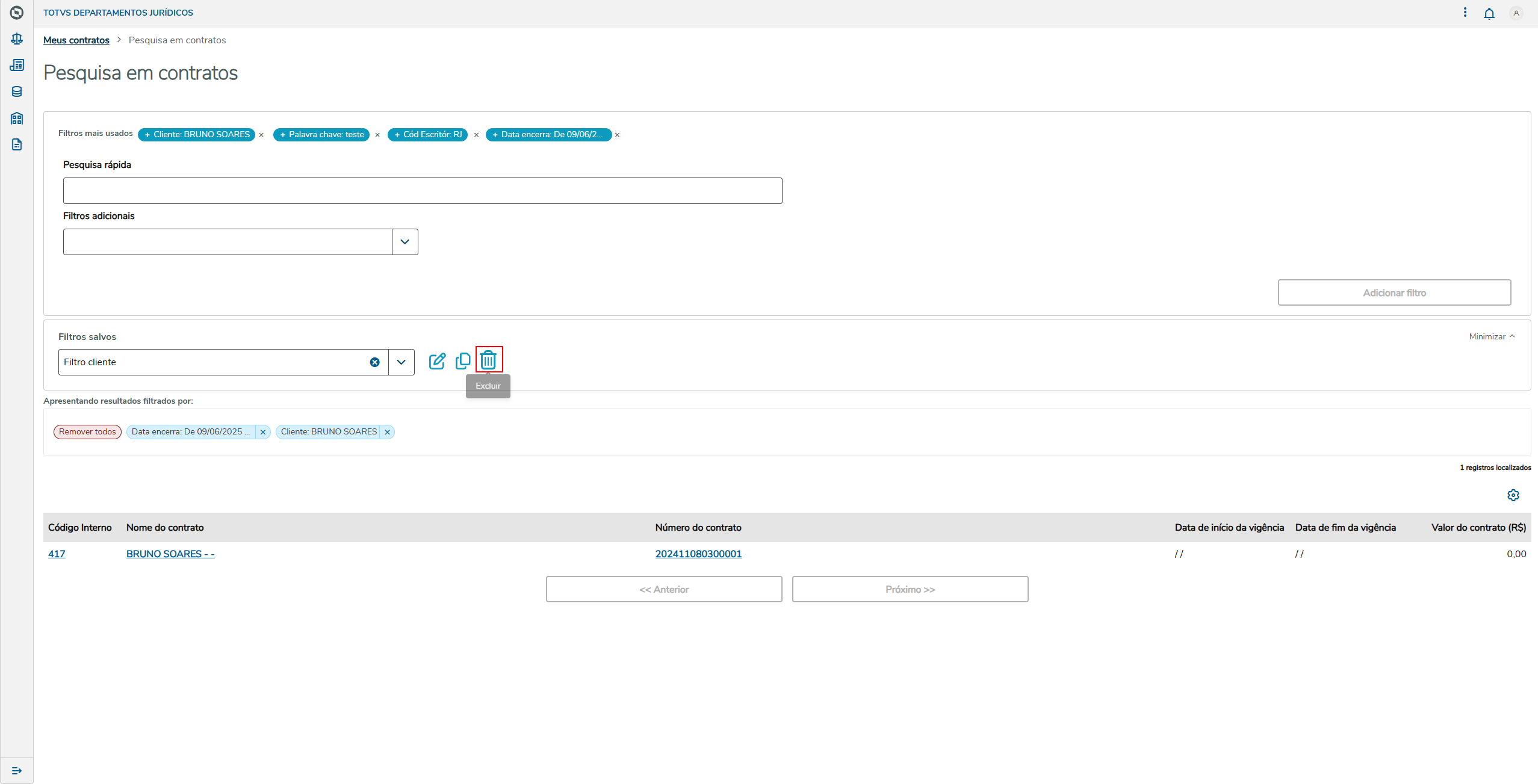The image size is (1538, 784).
Task: Click the Pesquisa rápida input field
Action: (422, 191)
